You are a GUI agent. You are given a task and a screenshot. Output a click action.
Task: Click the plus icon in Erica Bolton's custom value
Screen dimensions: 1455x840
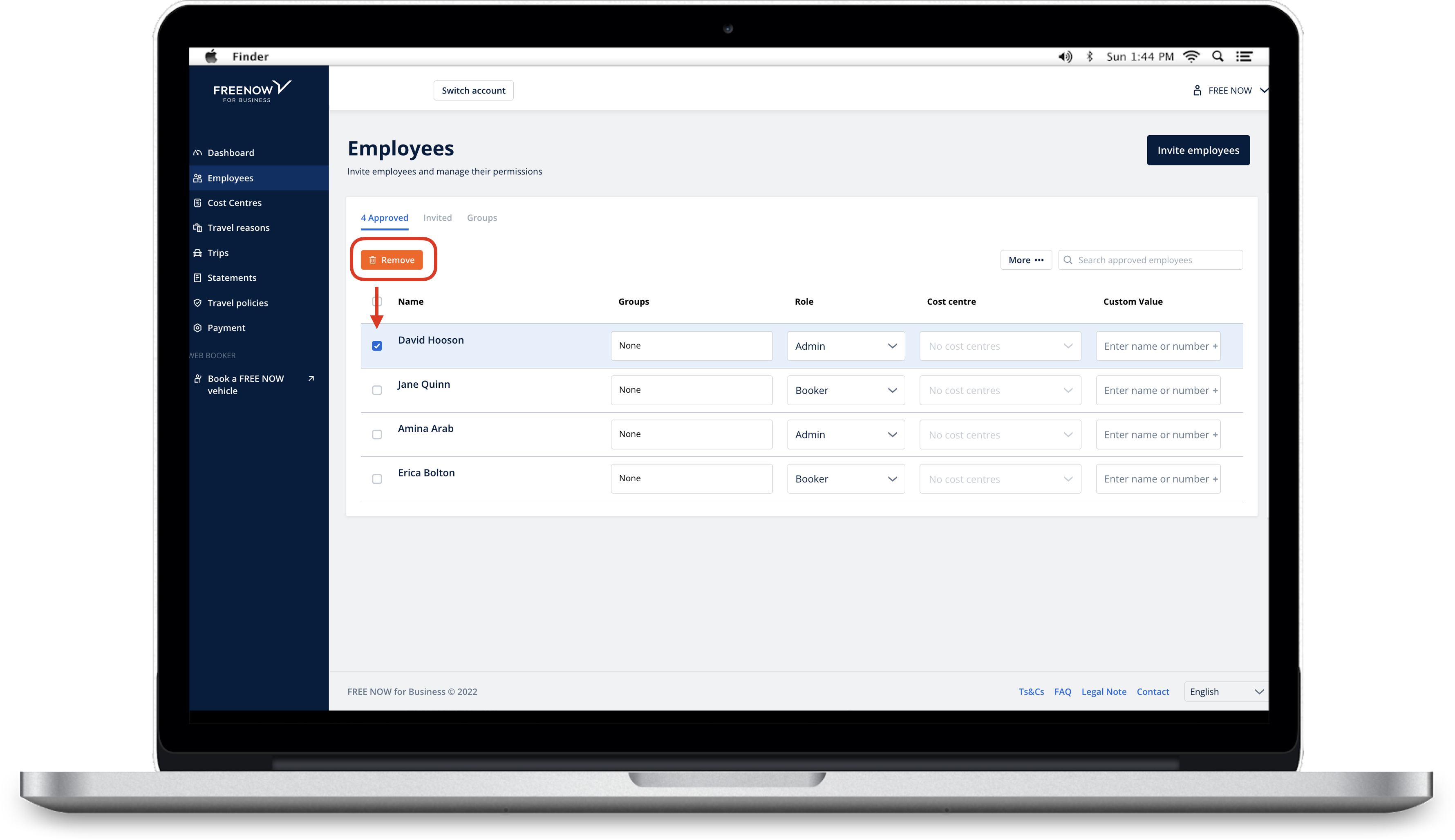tap(1215, 479)
